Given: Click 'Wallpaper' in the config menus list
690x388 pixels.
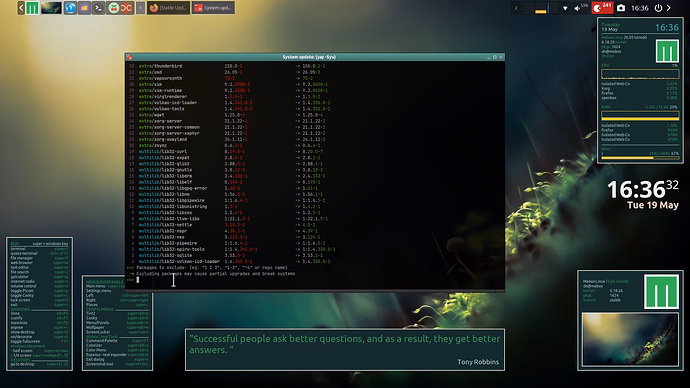Looking at the screenshot, I should tap(95, 327).
